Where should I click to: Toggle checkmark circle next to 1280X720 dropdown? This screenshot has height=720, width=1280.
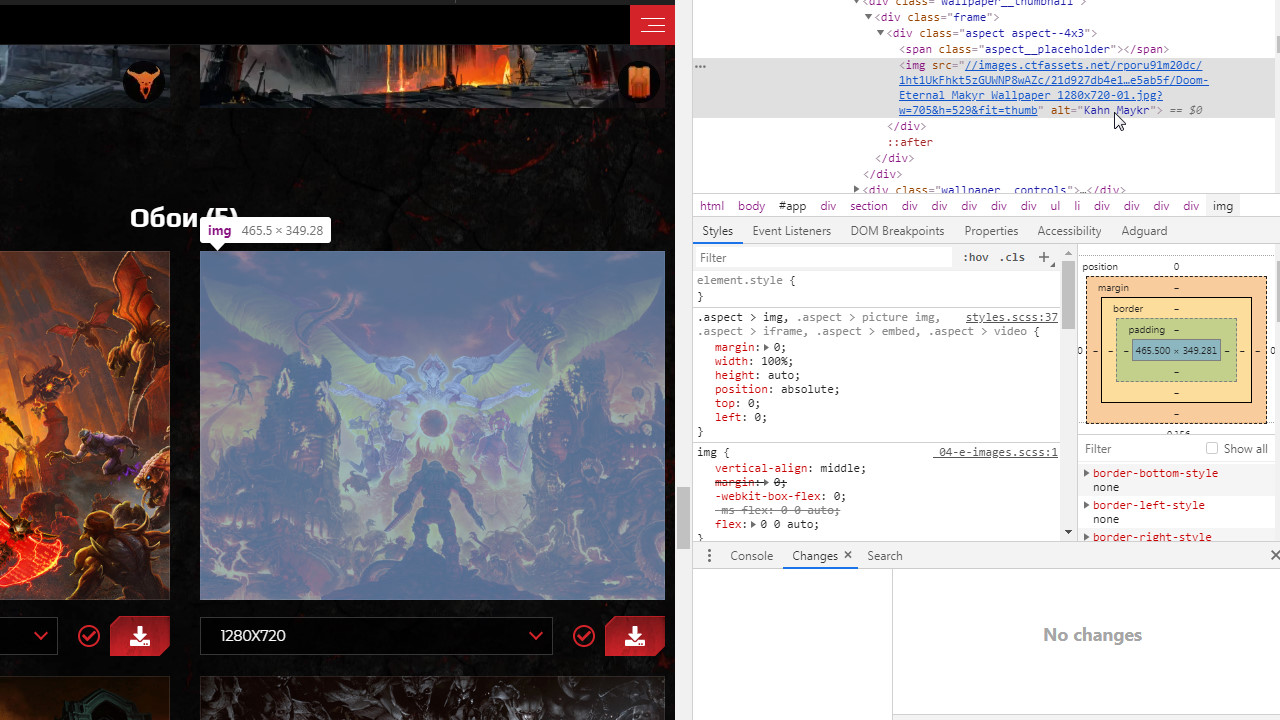point(584,636)
